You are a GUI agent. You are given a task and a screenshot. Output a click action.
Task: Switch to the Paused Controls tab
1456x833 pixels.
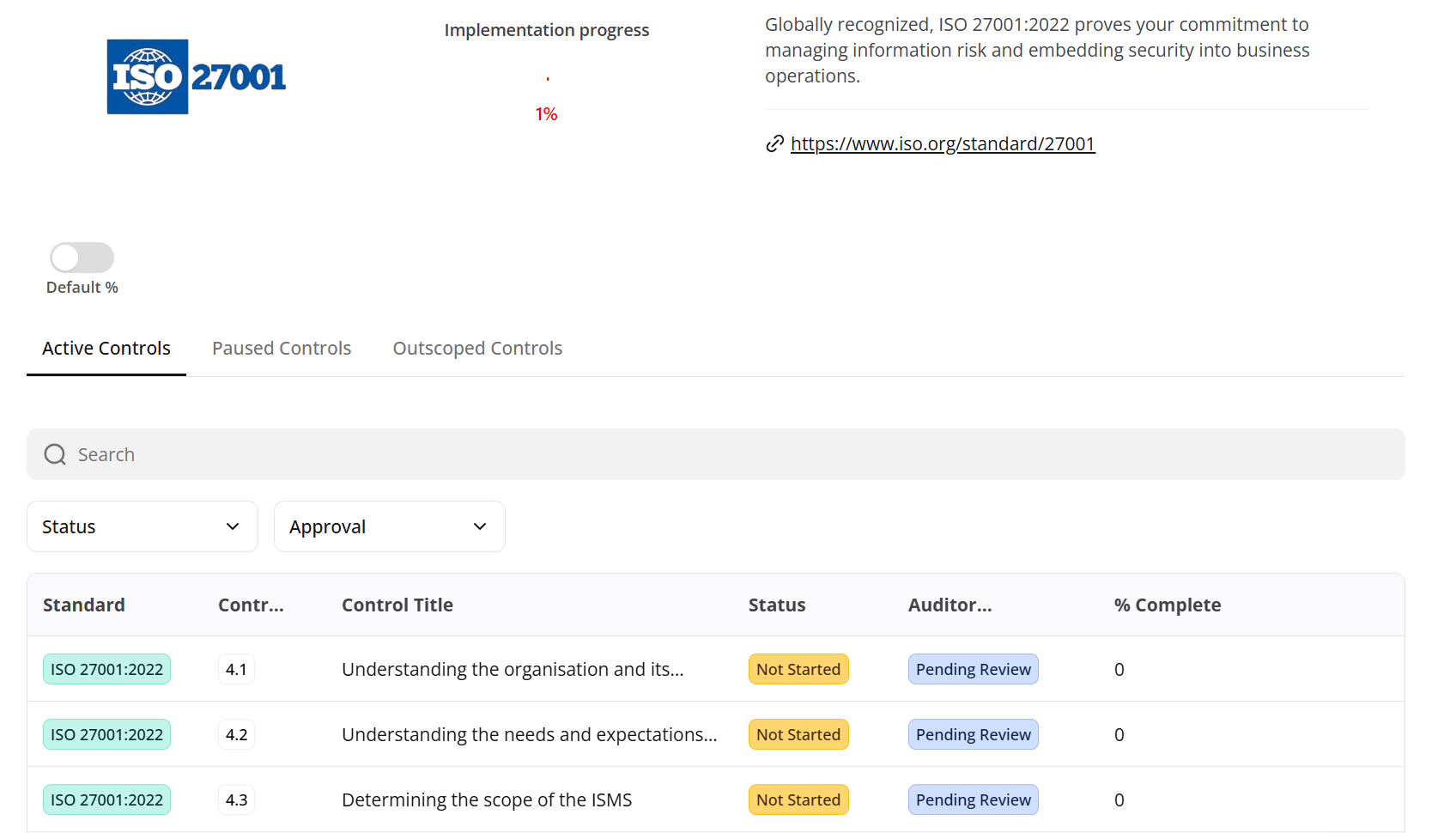click(x=282, y=349)
